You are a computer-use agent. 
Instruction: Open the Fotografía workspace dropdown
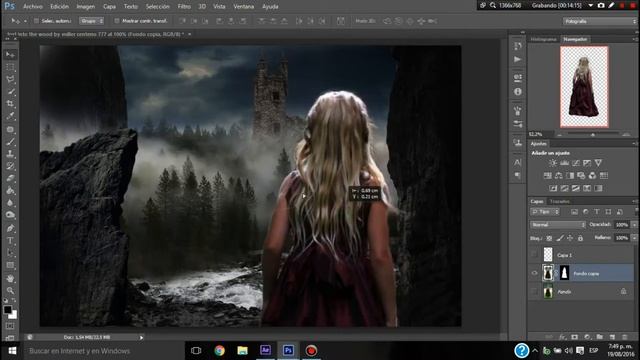tap(599, 21)
